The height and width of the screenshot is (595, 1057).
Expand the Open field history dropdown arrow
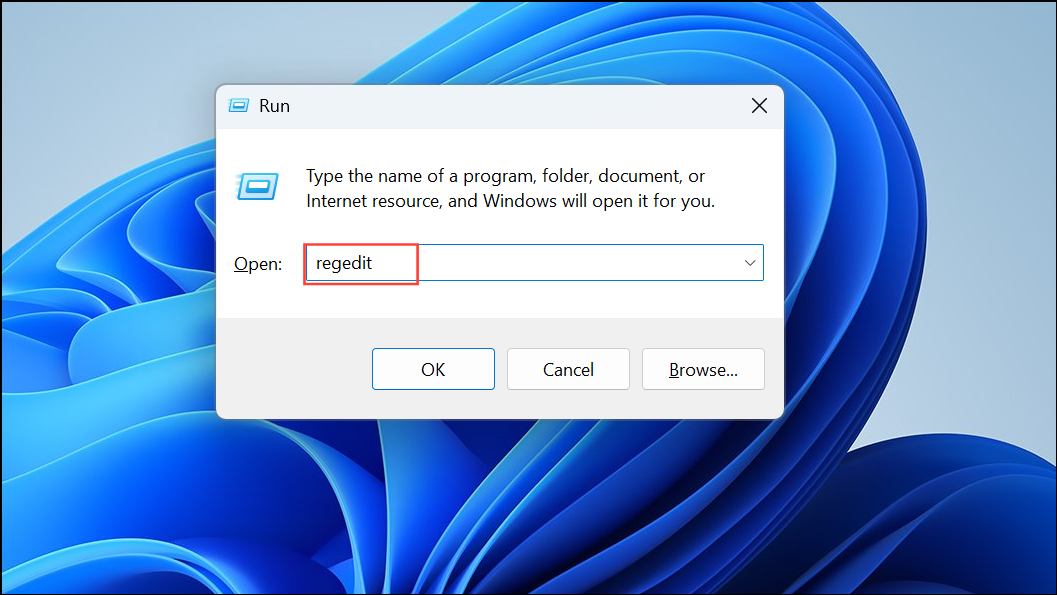[x=750, y=263]
